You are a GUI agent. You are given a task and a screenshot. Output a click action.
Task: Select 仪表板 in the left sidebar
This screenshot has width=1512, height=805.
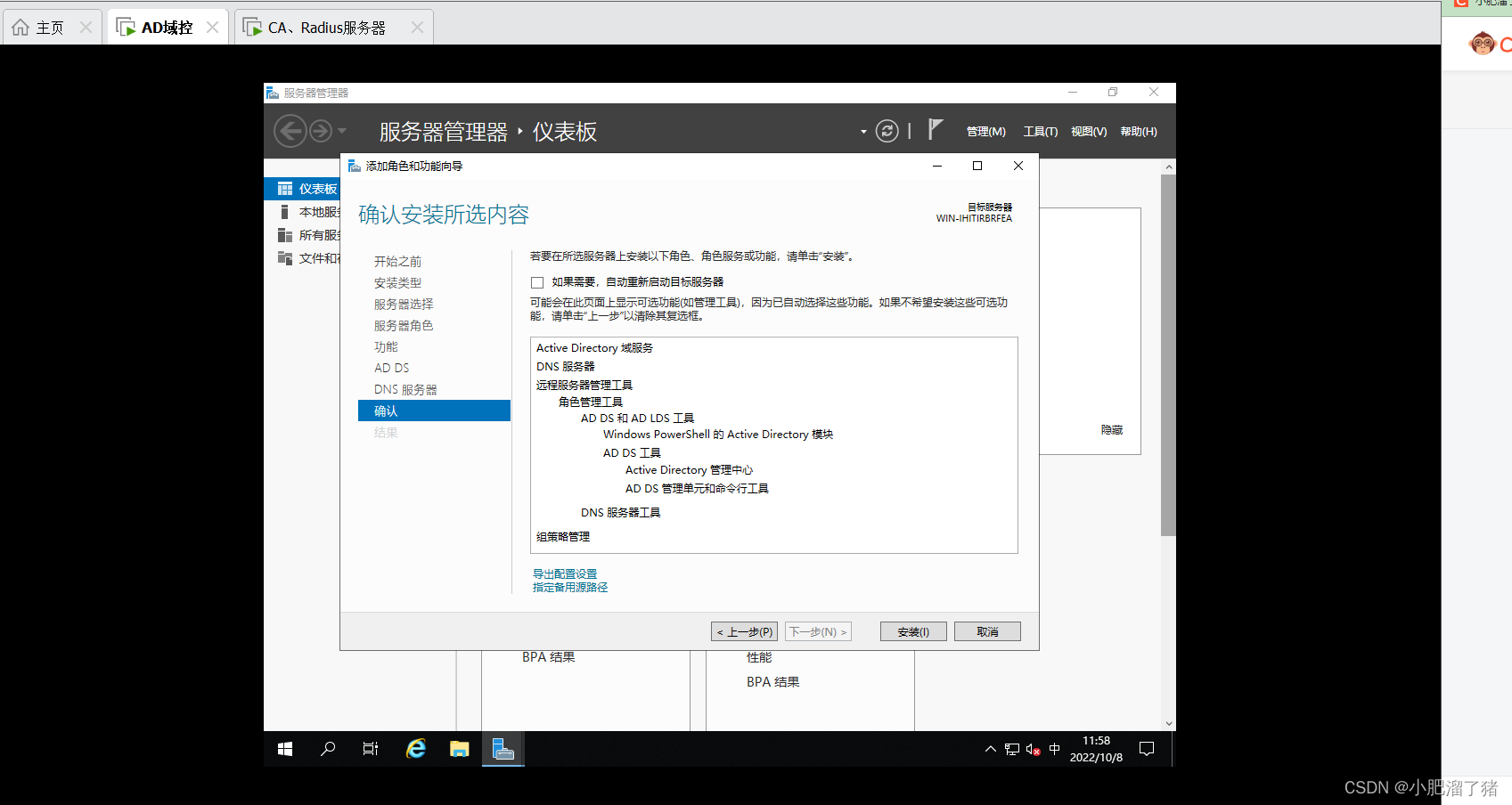point(303,189)
